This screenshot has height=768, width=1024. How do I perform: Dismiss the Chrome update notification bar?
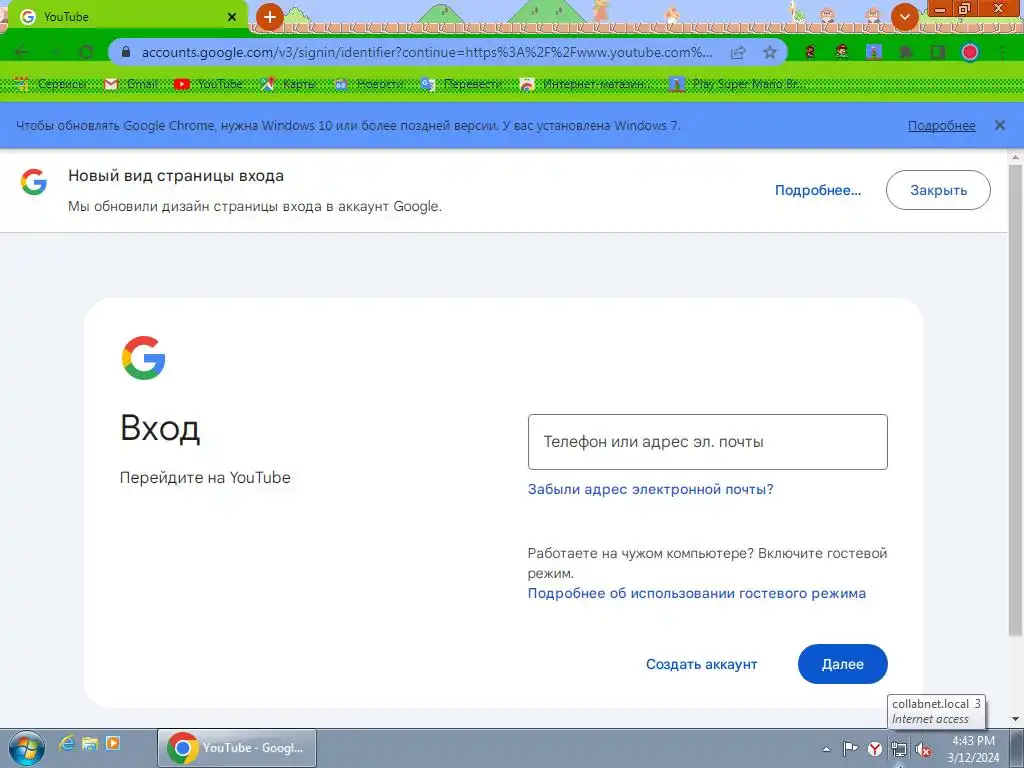(1000, 125)
